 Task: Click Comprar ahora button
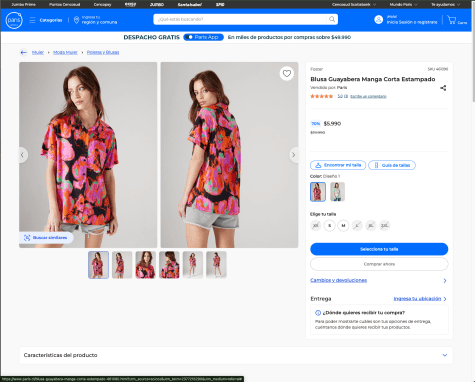click(x=379, y=264)
